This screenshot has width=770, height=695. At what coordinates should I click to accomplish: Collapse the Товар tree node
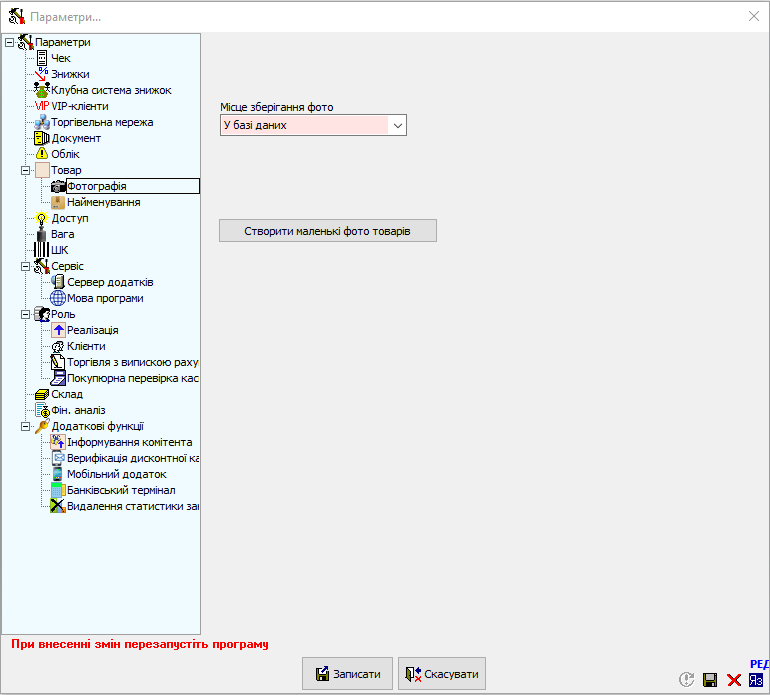[26, 170]
